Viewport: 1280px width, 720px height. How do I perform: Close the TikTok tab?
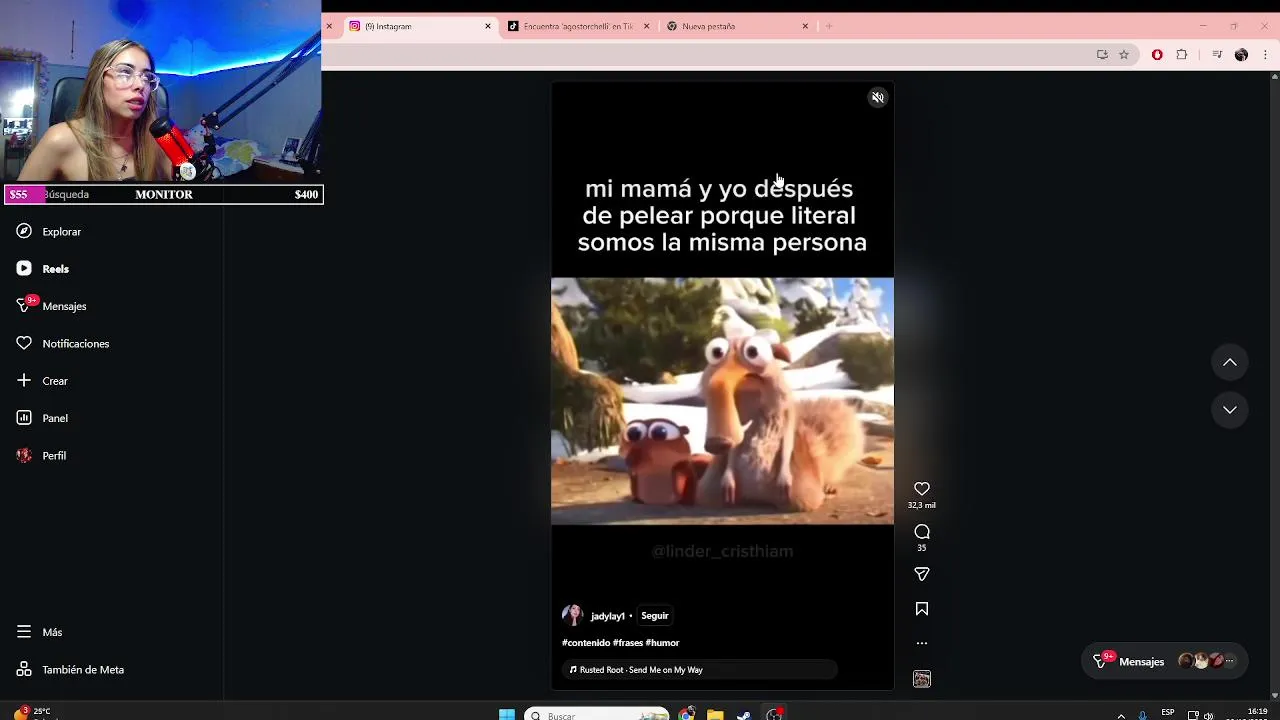click(x=646, y=26)
